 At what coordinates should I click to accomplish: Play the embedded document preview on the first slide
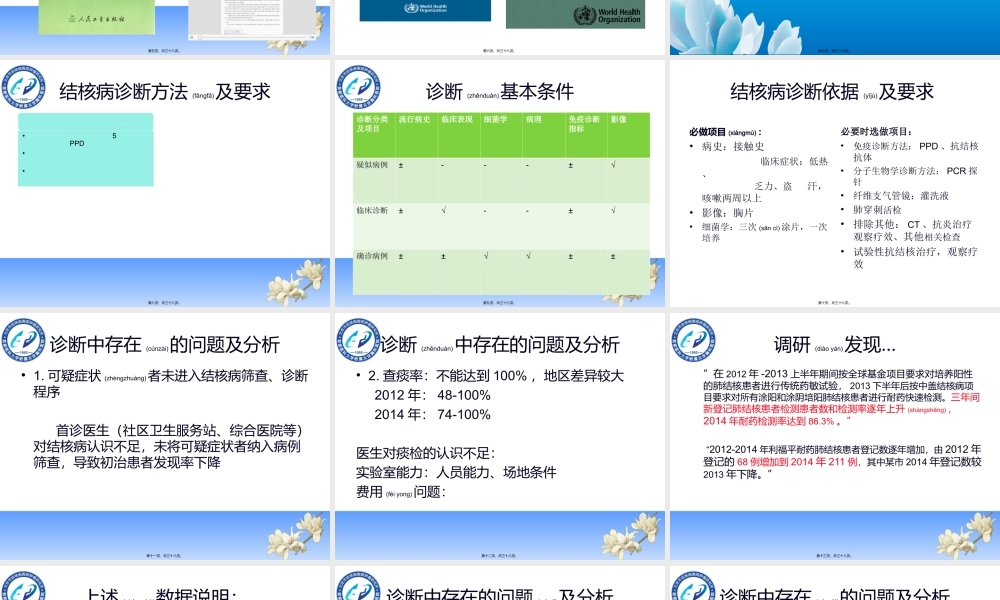(191, 37)
